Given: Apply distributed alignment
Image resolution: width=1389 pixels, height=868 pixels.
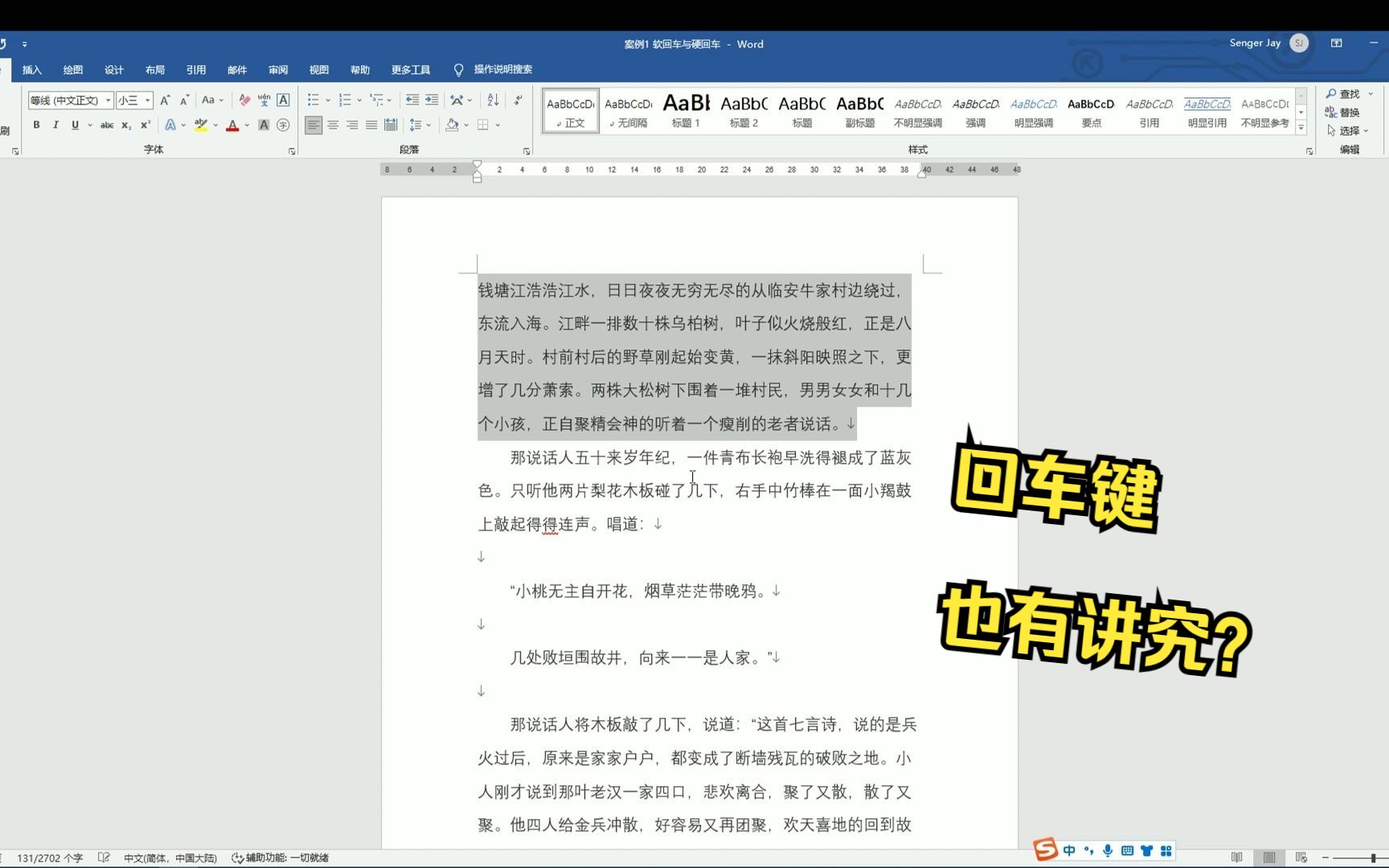Looking at the screenshot, I should click(x=391, y=125).
